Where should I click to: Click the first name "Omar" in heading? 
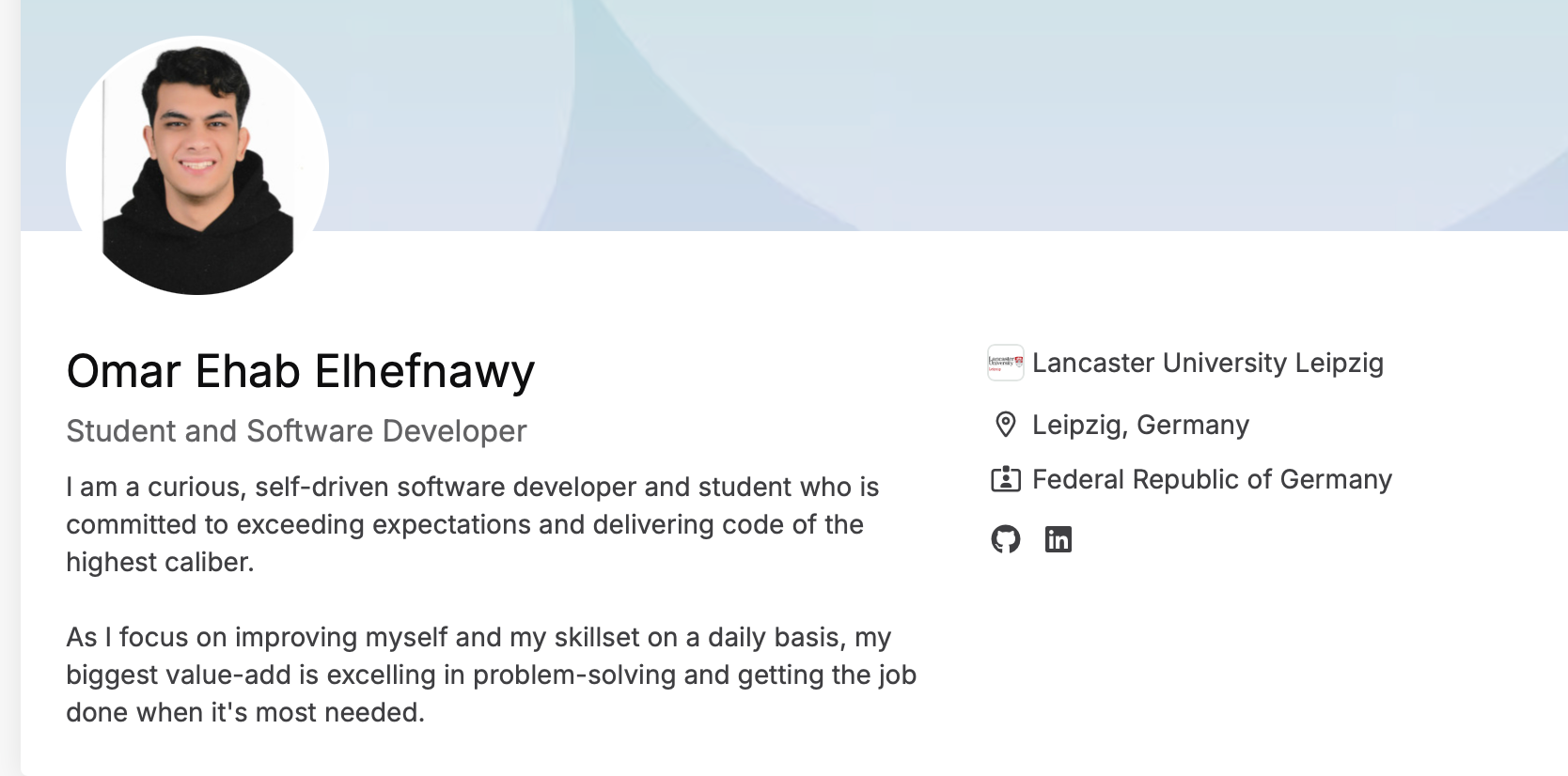[123, 371]
